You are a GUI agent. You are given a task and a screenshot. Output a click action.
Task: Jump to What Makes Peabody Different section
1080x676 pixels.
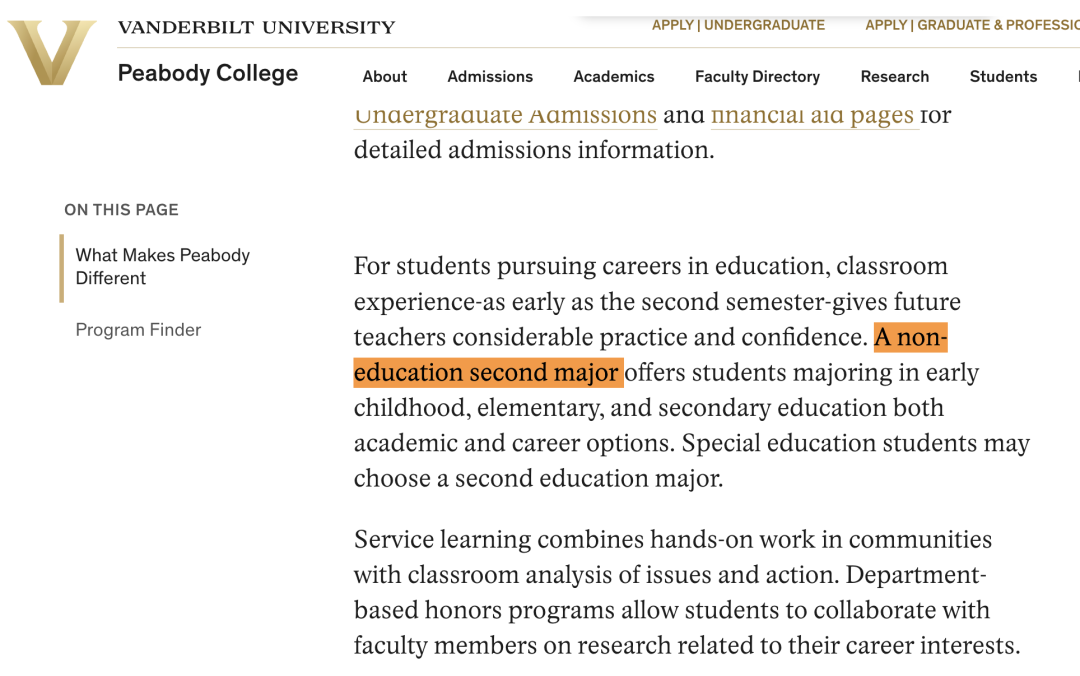point(163,267)
